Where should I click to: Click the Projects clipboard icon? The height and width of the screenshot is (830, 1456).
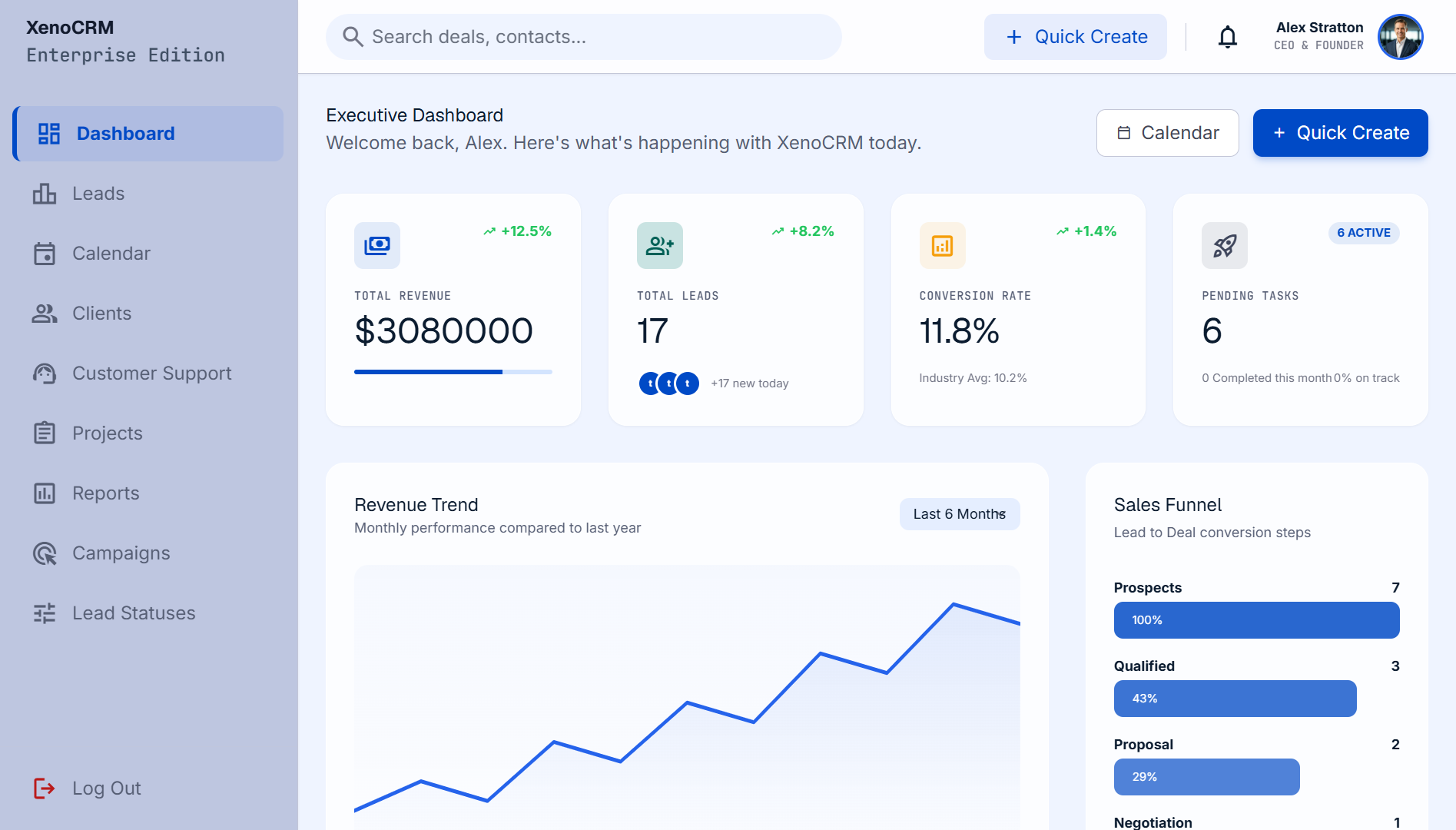pos(45,433)
